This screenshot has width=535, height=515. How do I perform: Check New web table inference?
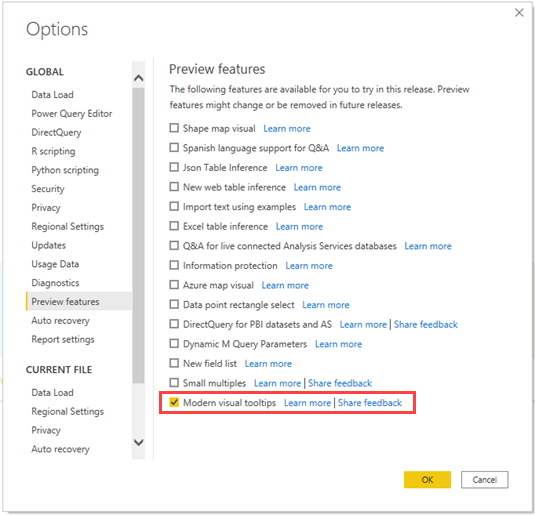[x=174, y=187]
